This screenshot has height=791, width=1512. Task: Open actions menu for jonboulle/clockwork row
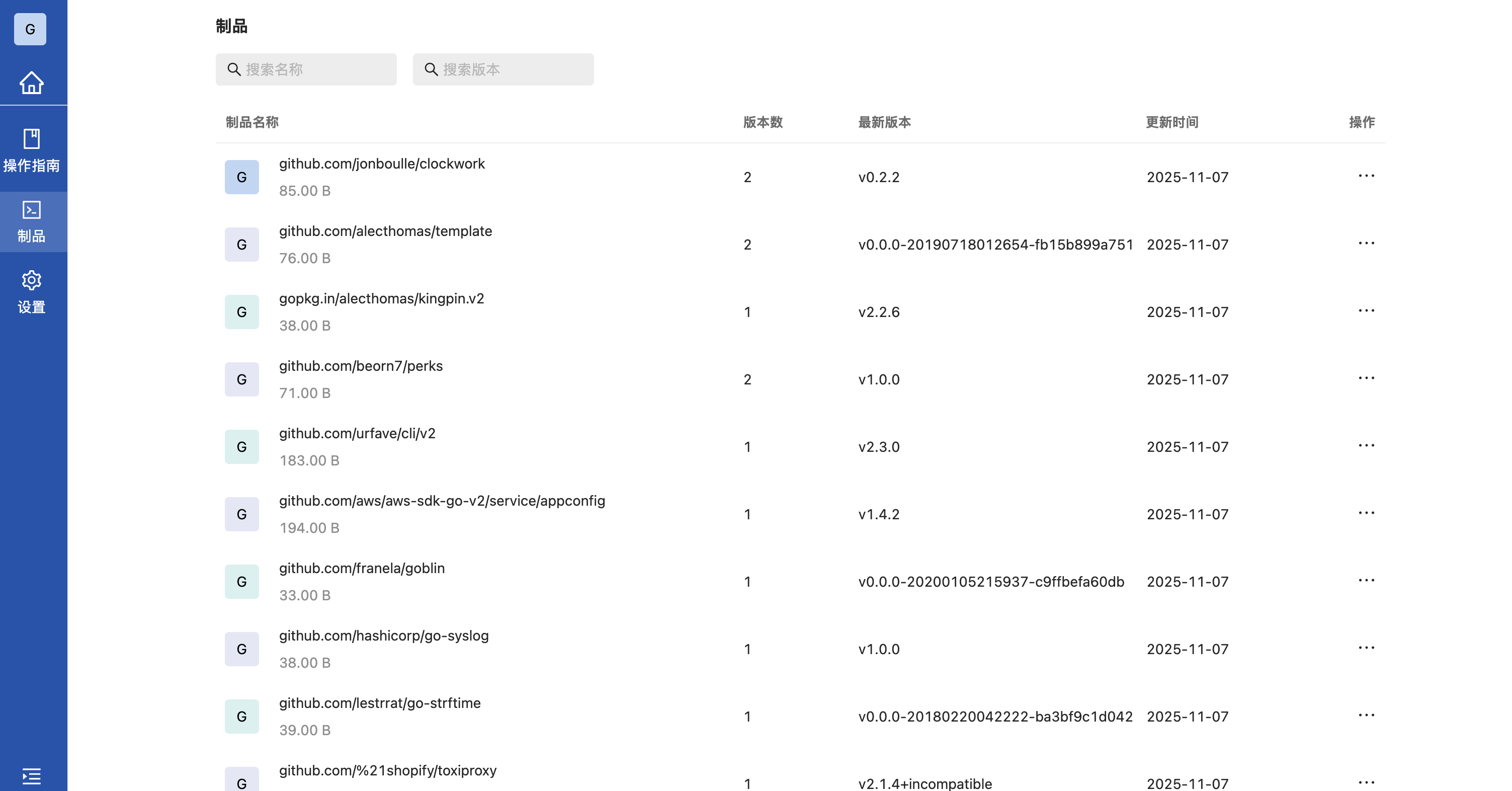1366,176
